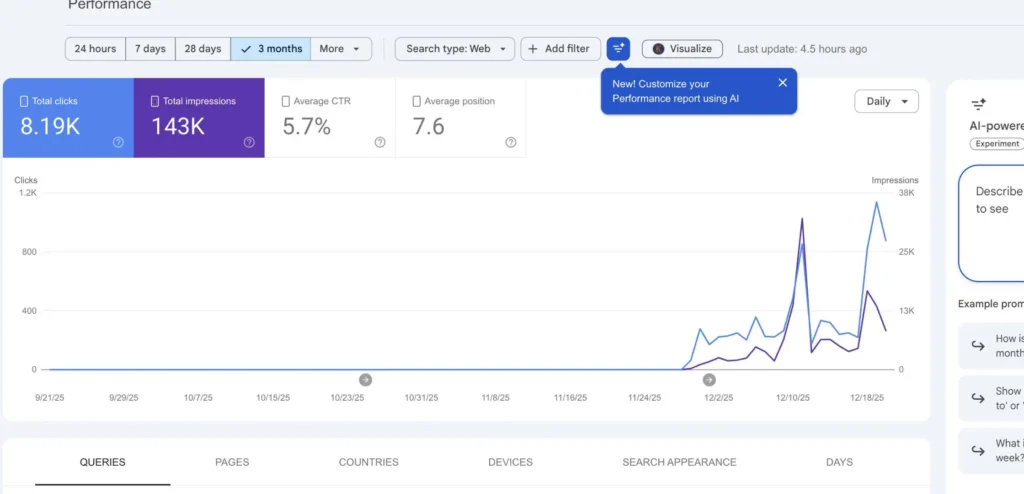Open the Search type: Web dropdown
Screen dimensions: 1024x494
pyautogui.click(x=455, y=48)
